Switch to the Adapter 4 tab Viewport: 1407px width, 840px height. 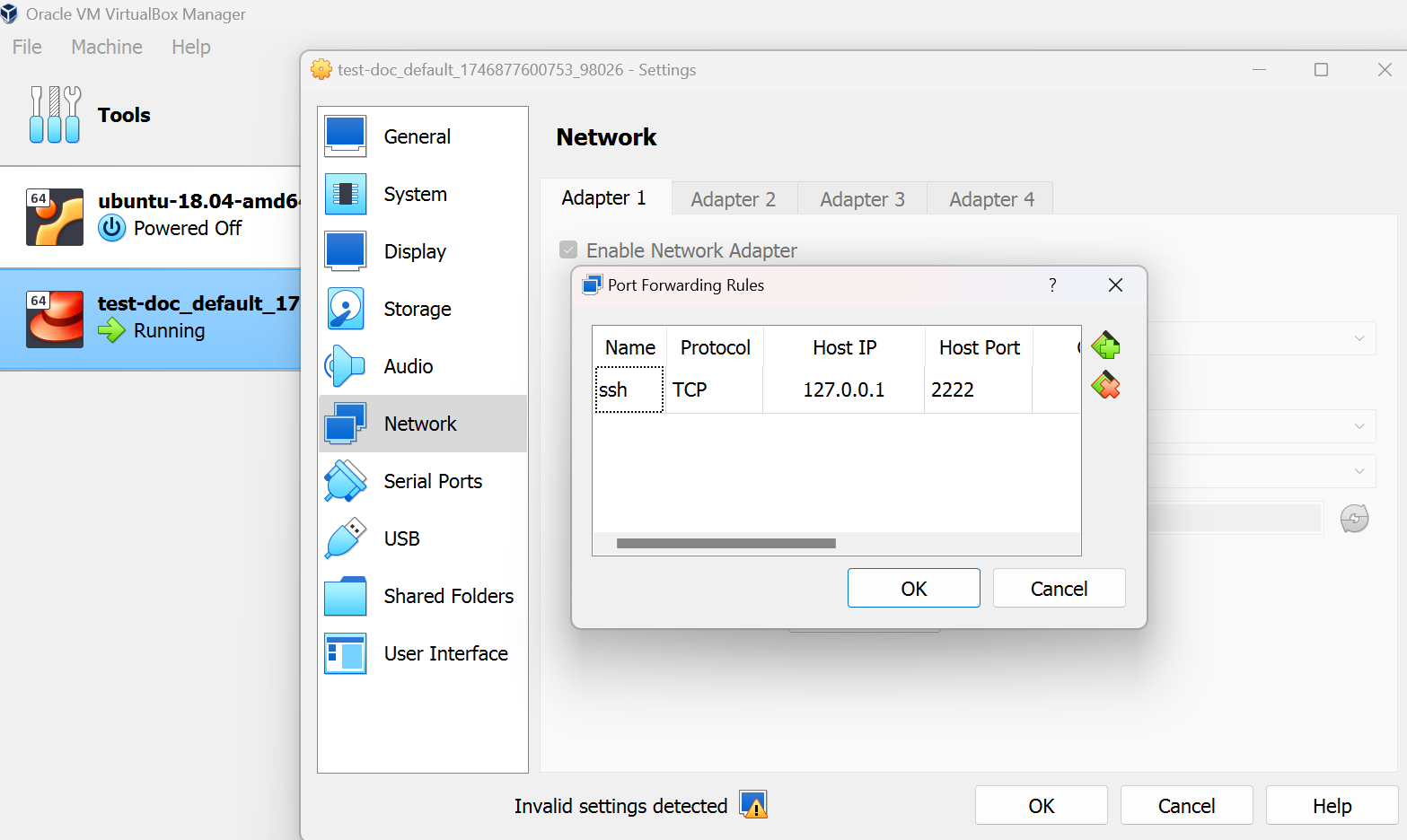pyautogui.click(x=992, y=199)
